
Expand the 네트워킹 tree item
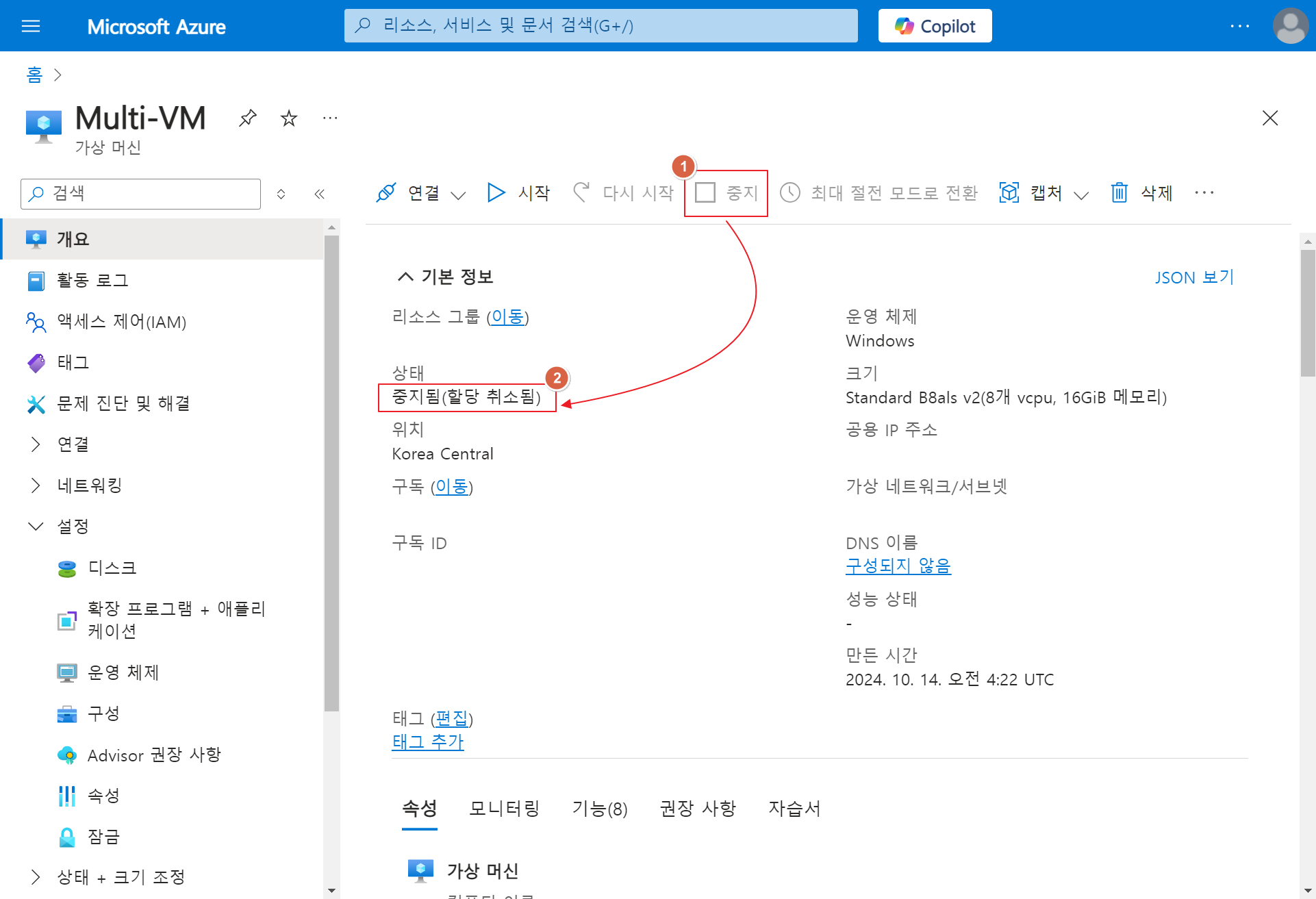tap(36, 485)
